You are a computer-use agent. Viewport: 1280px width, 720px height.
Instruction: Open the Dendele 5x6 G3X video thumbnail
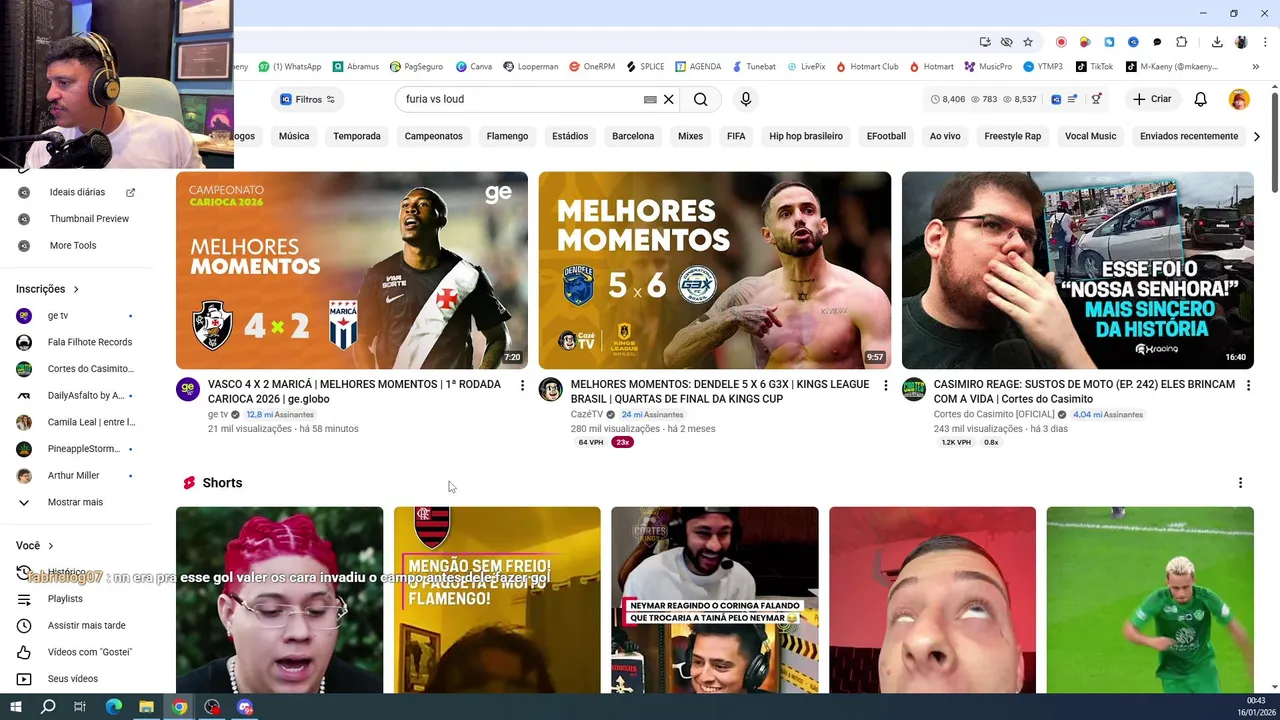click(x=715, y=270)
